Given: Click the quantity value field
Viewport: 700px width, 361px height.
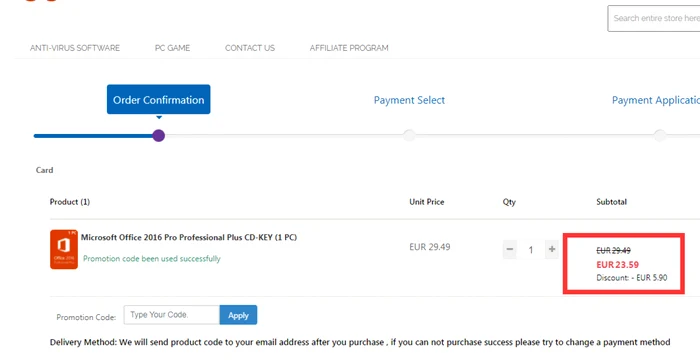Looking at the screenshot, I should pos(531,250).
